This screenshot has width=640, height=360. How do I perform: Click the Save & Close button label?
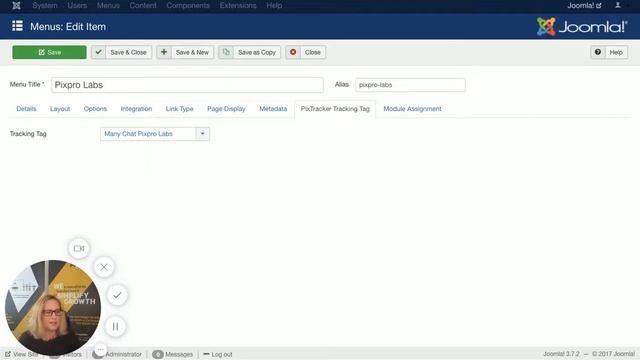(x=128, y=52)
